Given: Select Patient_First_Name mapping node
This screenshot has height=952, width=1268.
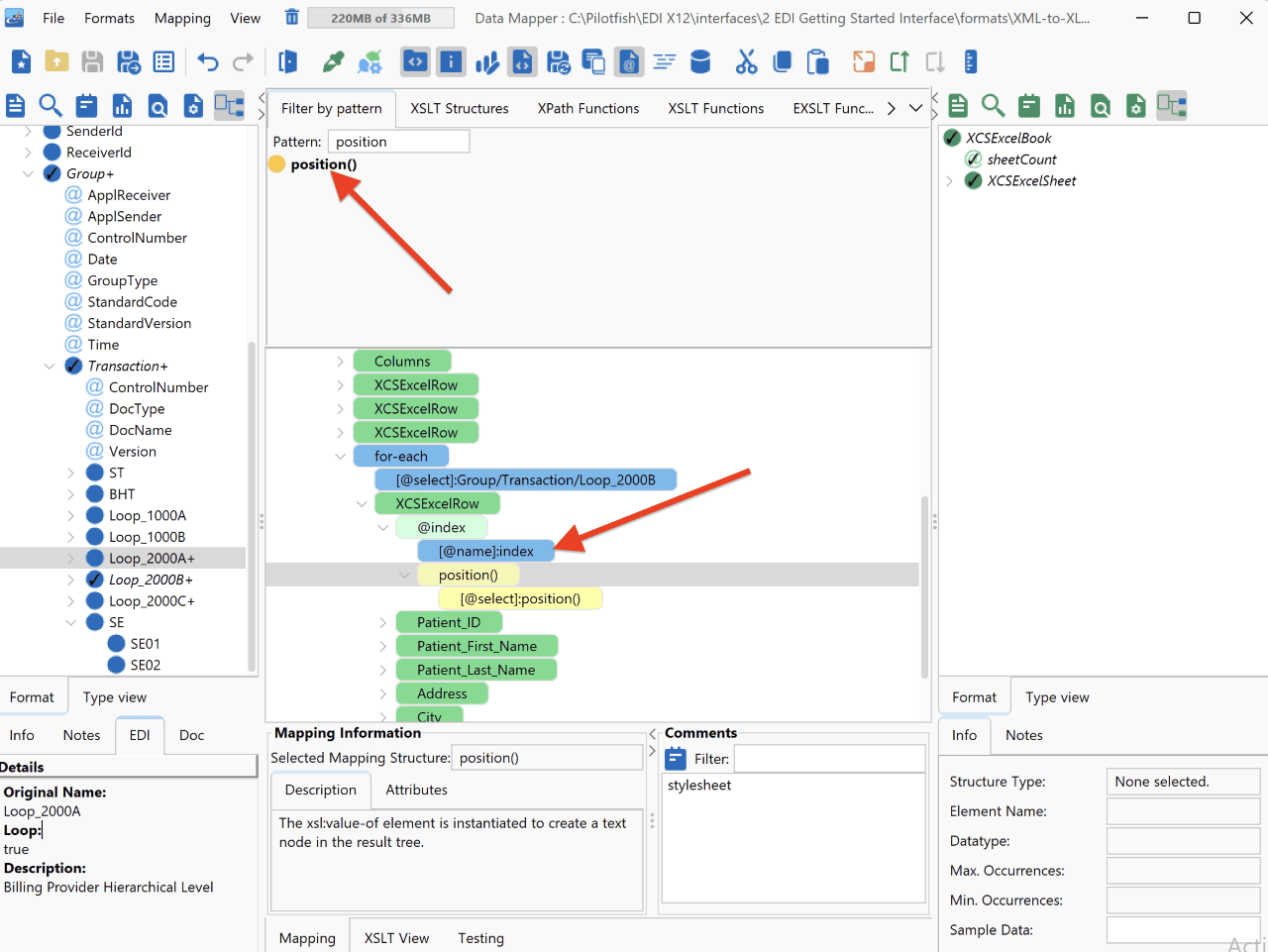Looking at the screenshot, I should (476, 647).
